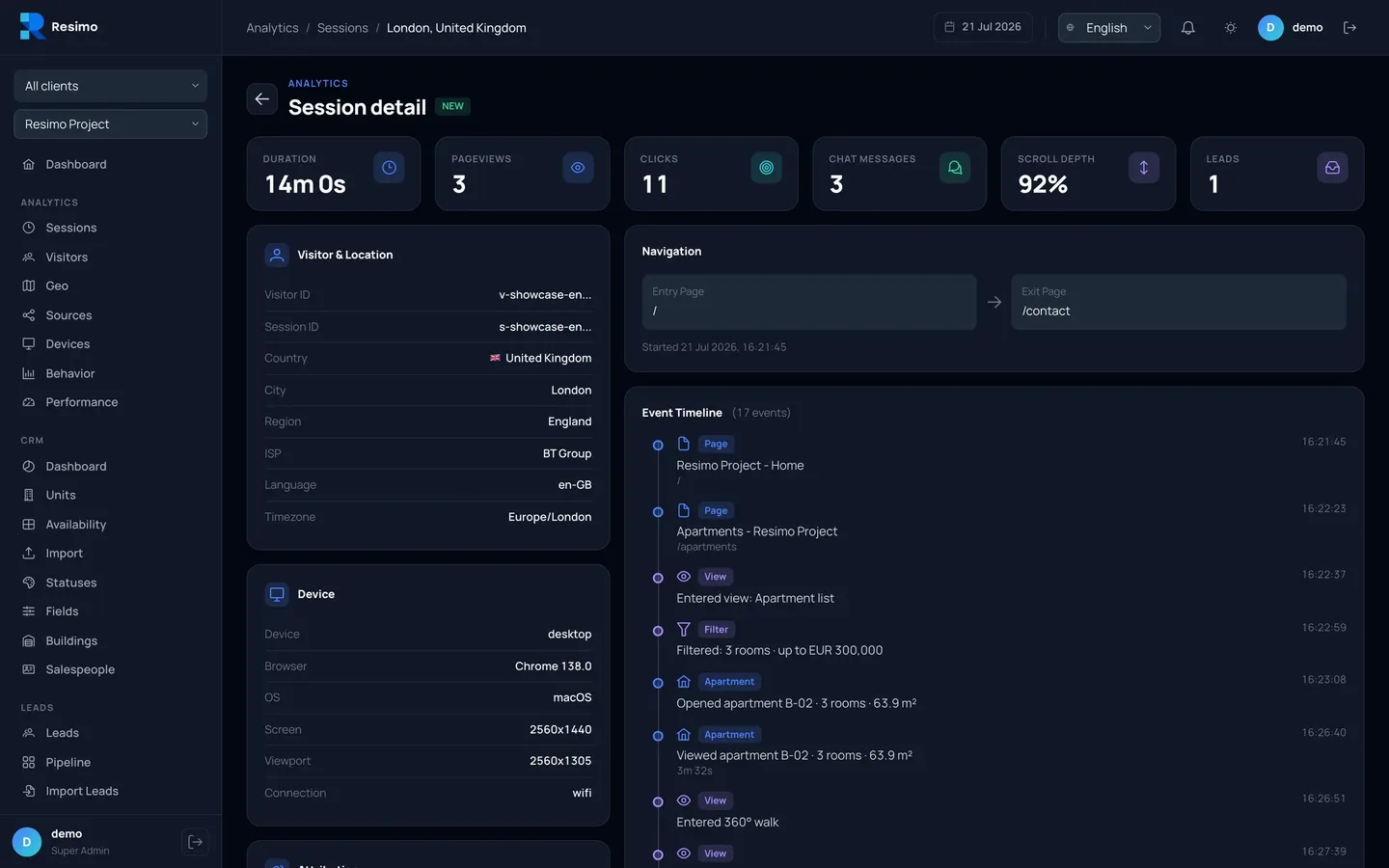Open the English language selector

[1109, 28]
